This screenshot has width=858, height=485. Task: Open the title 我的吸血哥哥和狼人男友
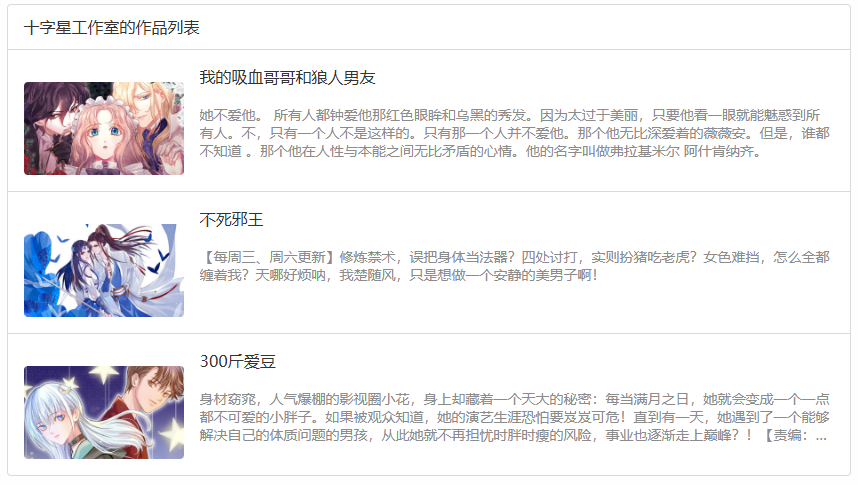tap(287, 78)
